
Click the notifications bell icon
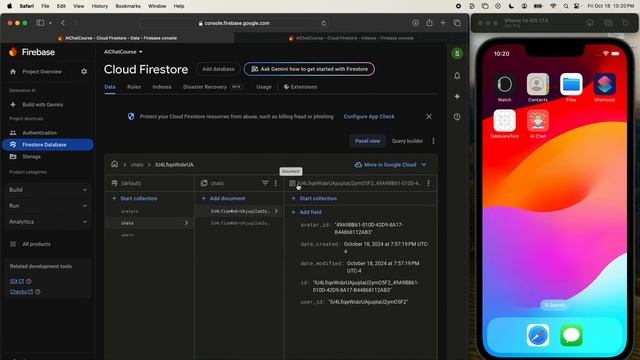[x=457, y=76]
